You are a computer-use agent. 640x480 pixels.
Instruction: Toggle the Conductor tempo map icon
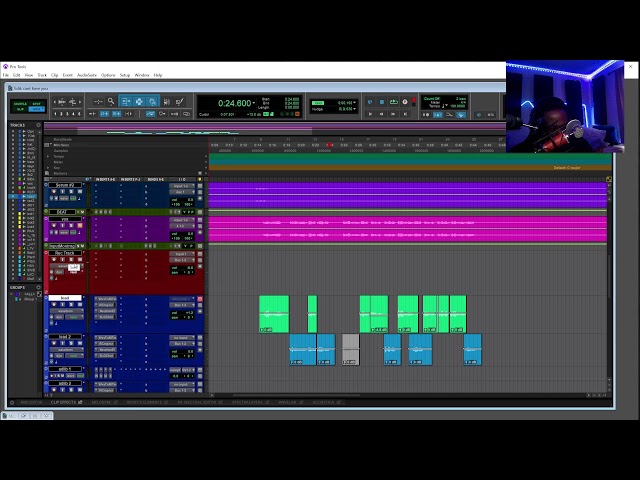(462, 115)
